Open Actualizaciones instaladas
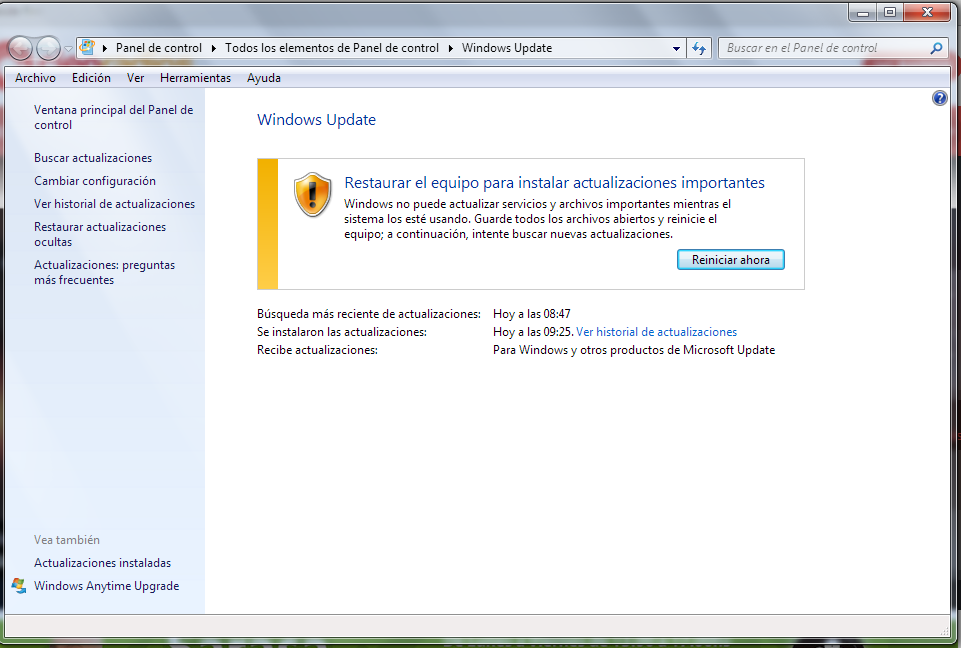Image resolution: width=962 pixels, height=648 pixels. click(102, 563)
